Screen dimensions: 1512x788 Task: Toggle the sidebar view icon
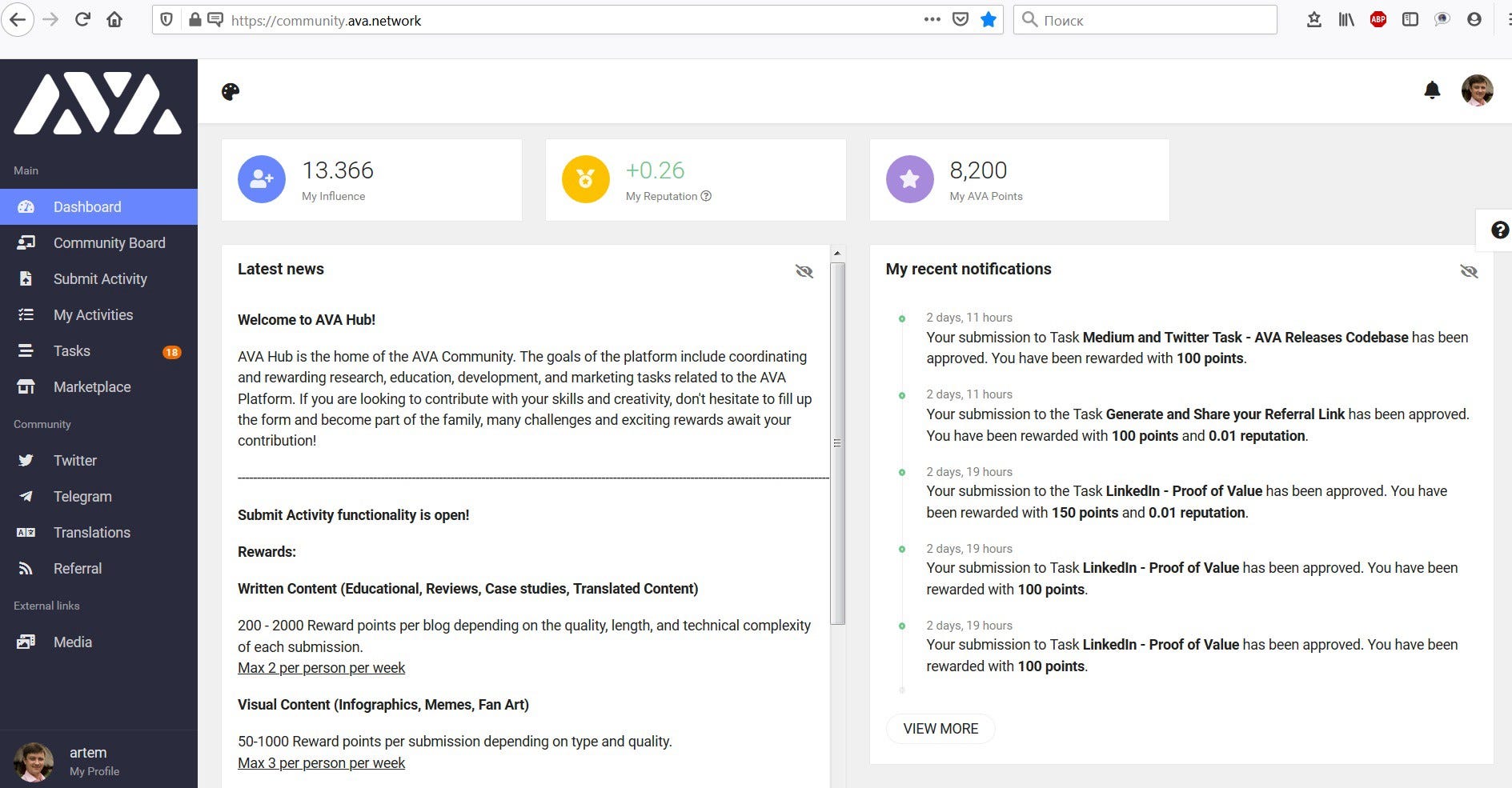coord(1410,20)
